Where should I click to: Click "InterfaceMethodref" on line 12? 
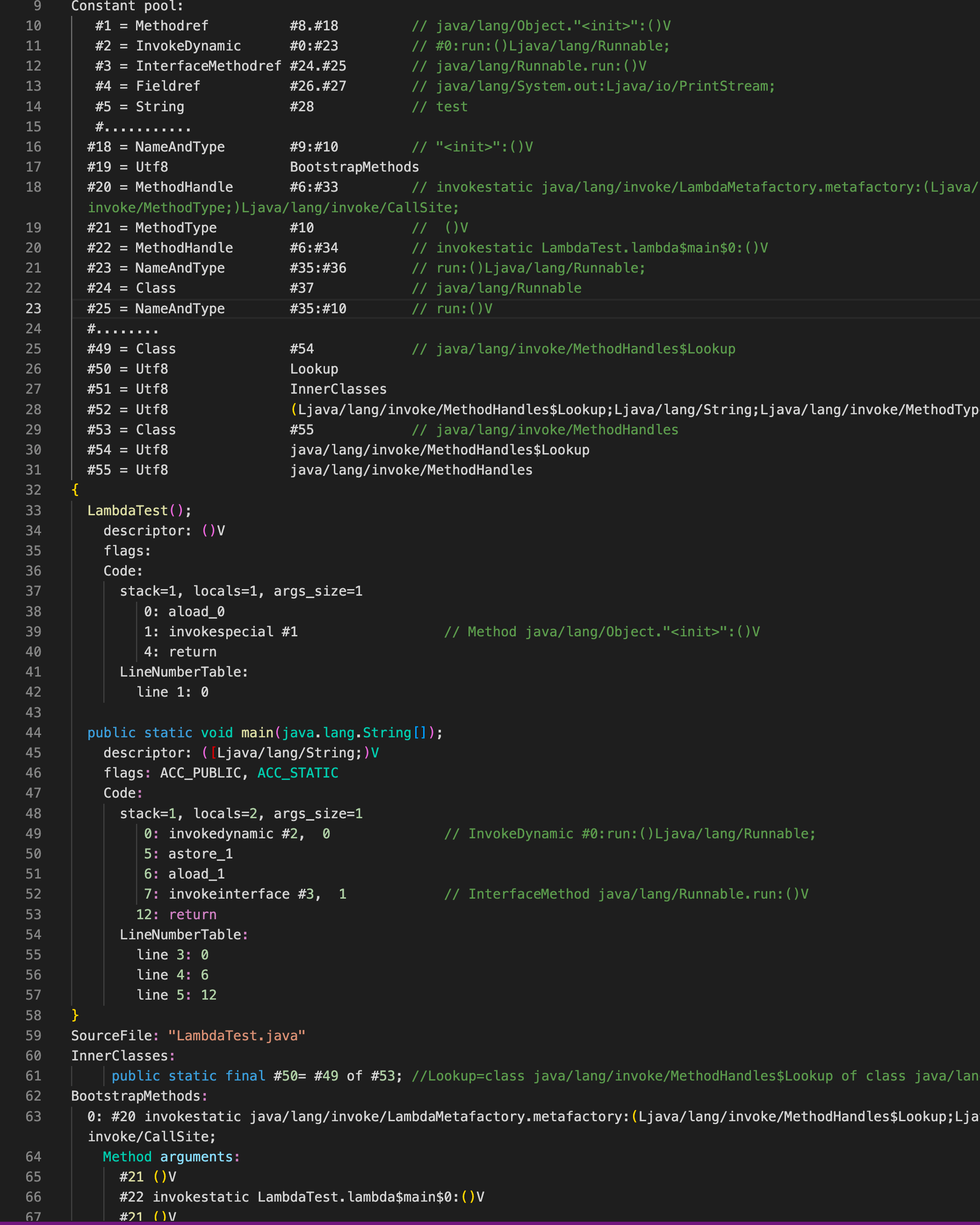pyautogui.click(x=209, y=66)
